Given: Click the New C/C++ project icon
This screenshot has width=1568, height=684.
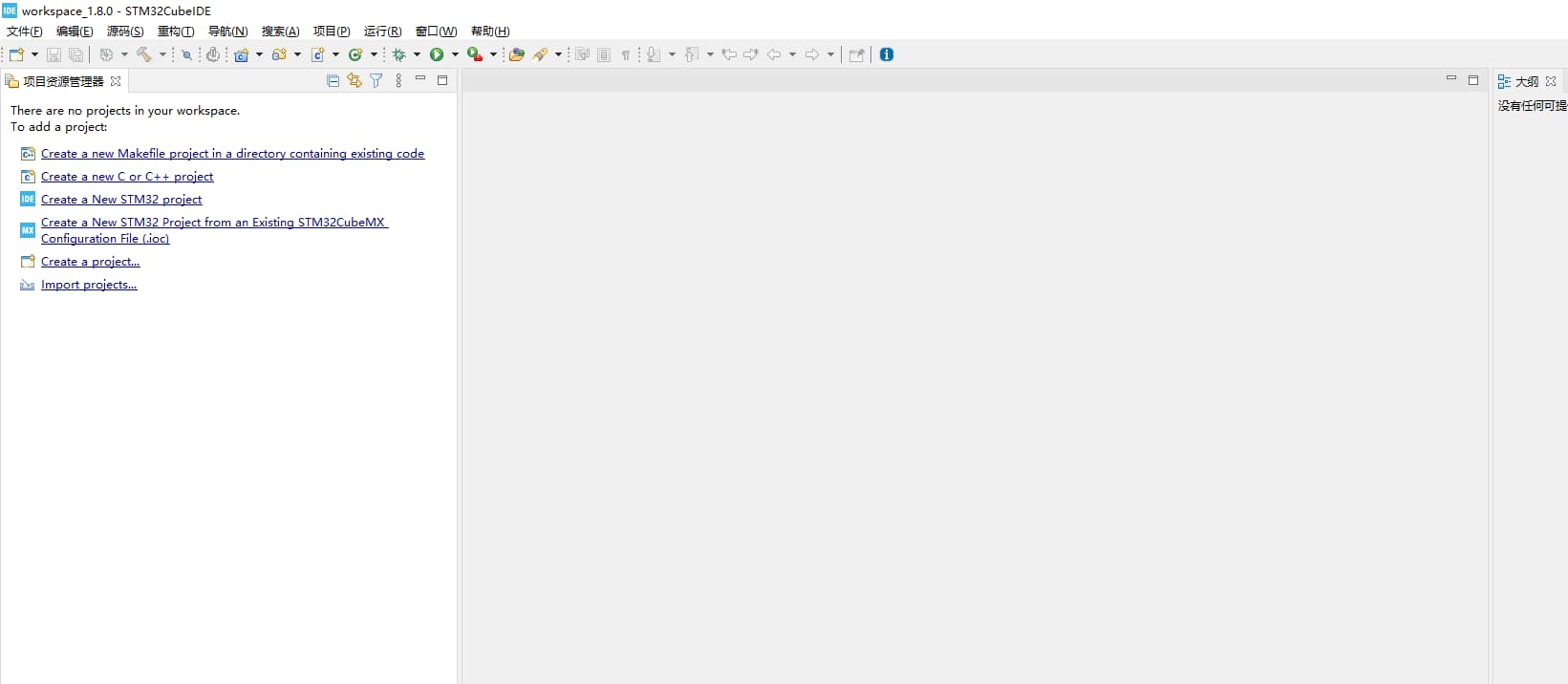Looking at the screenshot, I should pyautogui.click(x=241, y=55).
